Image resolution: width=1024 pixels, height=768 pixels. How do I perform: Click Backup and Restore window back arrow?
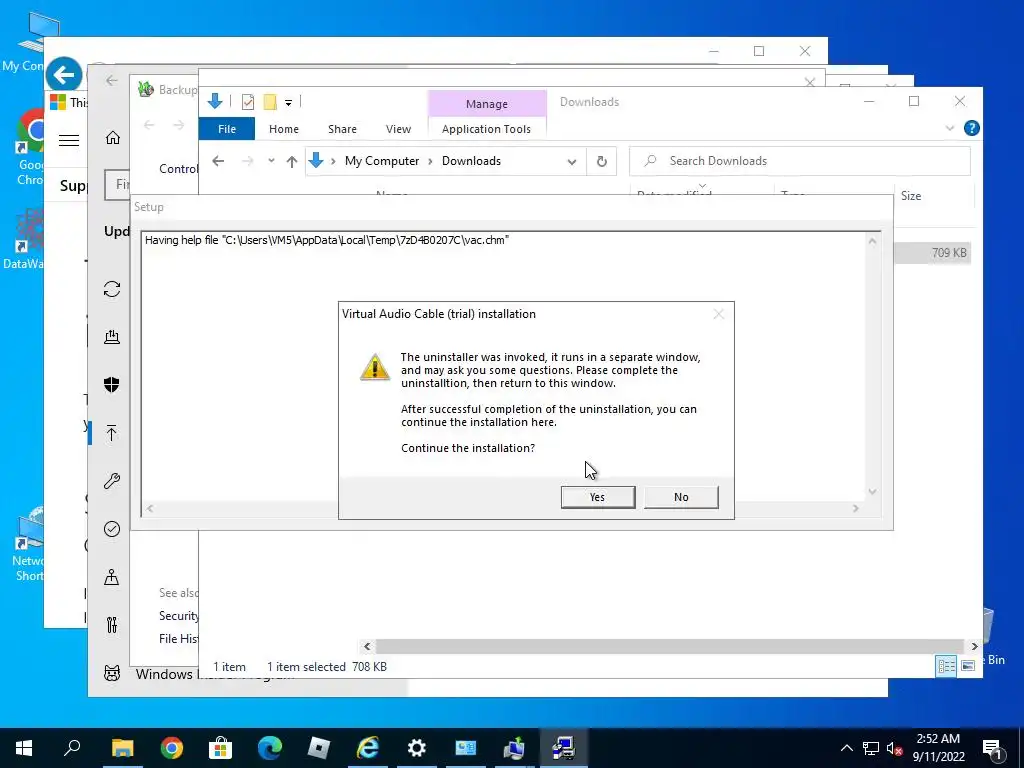149,125
